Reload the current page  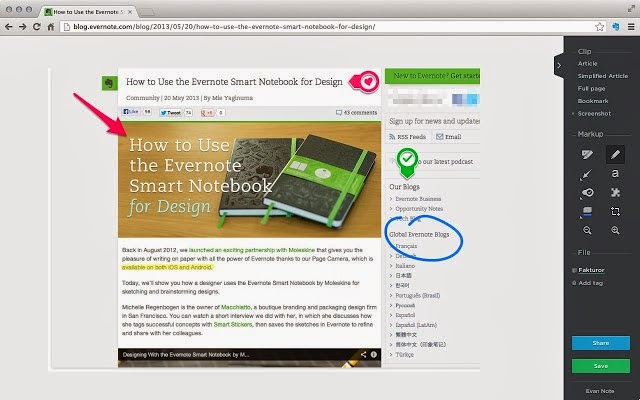[36, 27]
